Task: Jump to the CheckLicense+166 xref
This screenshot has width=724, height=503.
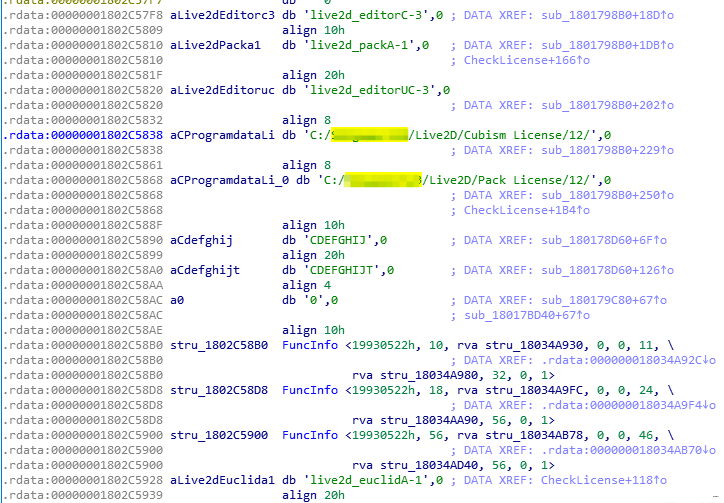Action: [x=524, y=59]
